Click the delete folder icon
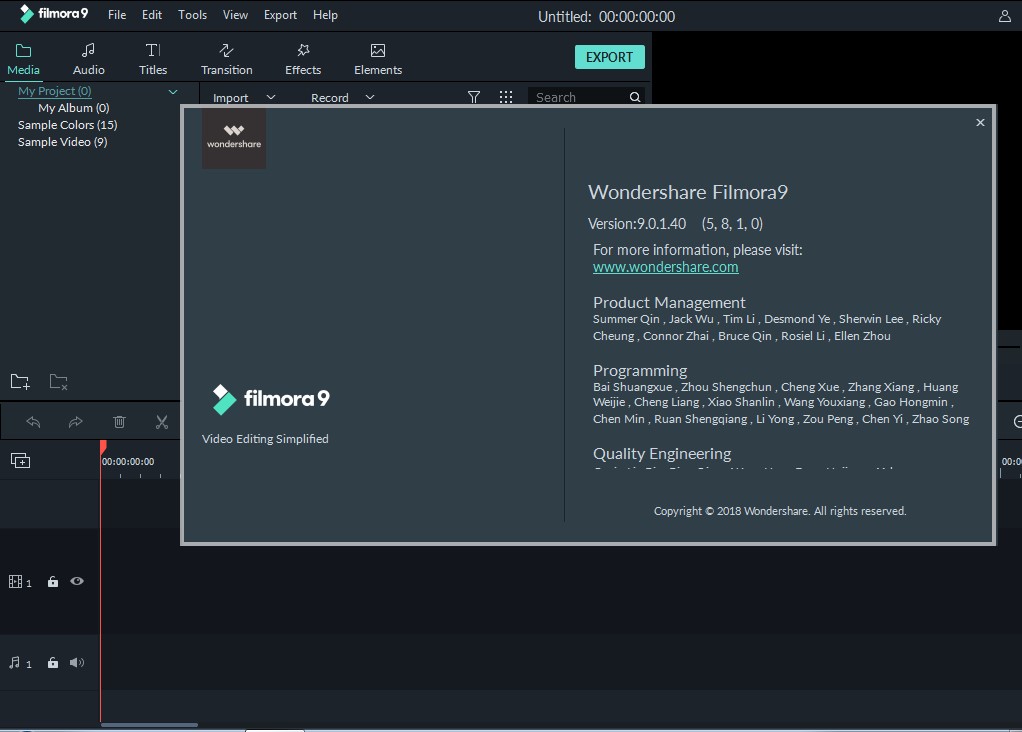This screenshot has height=732, width=1022. pyautogui.click(x=59, y=381)
